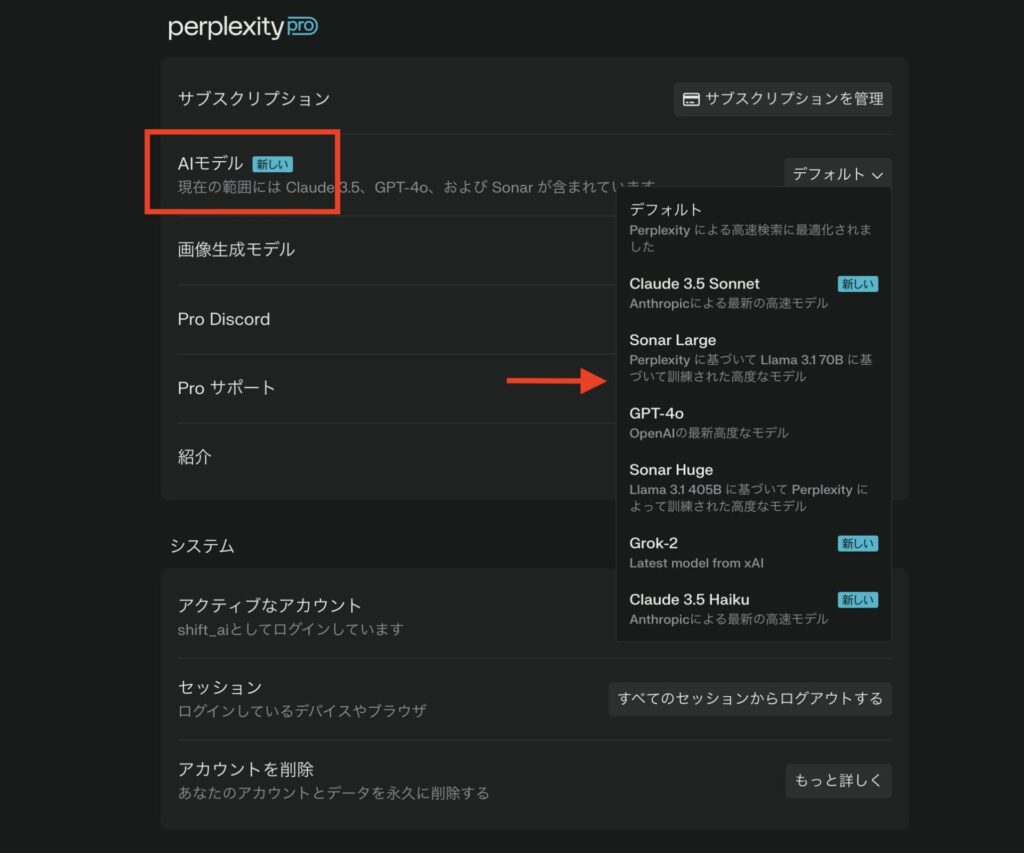Click すべてのセッションからログアウトする button
This screenshot has width=1024, height=853.
[x=750, y=699]
